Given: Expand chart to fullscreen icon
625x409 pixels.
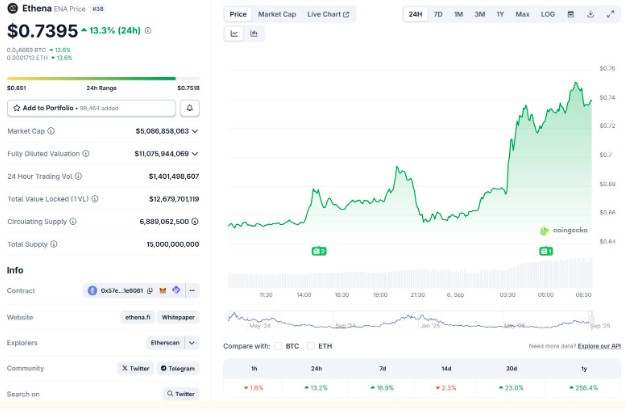Looking at the screenshot, I should 610,14.
